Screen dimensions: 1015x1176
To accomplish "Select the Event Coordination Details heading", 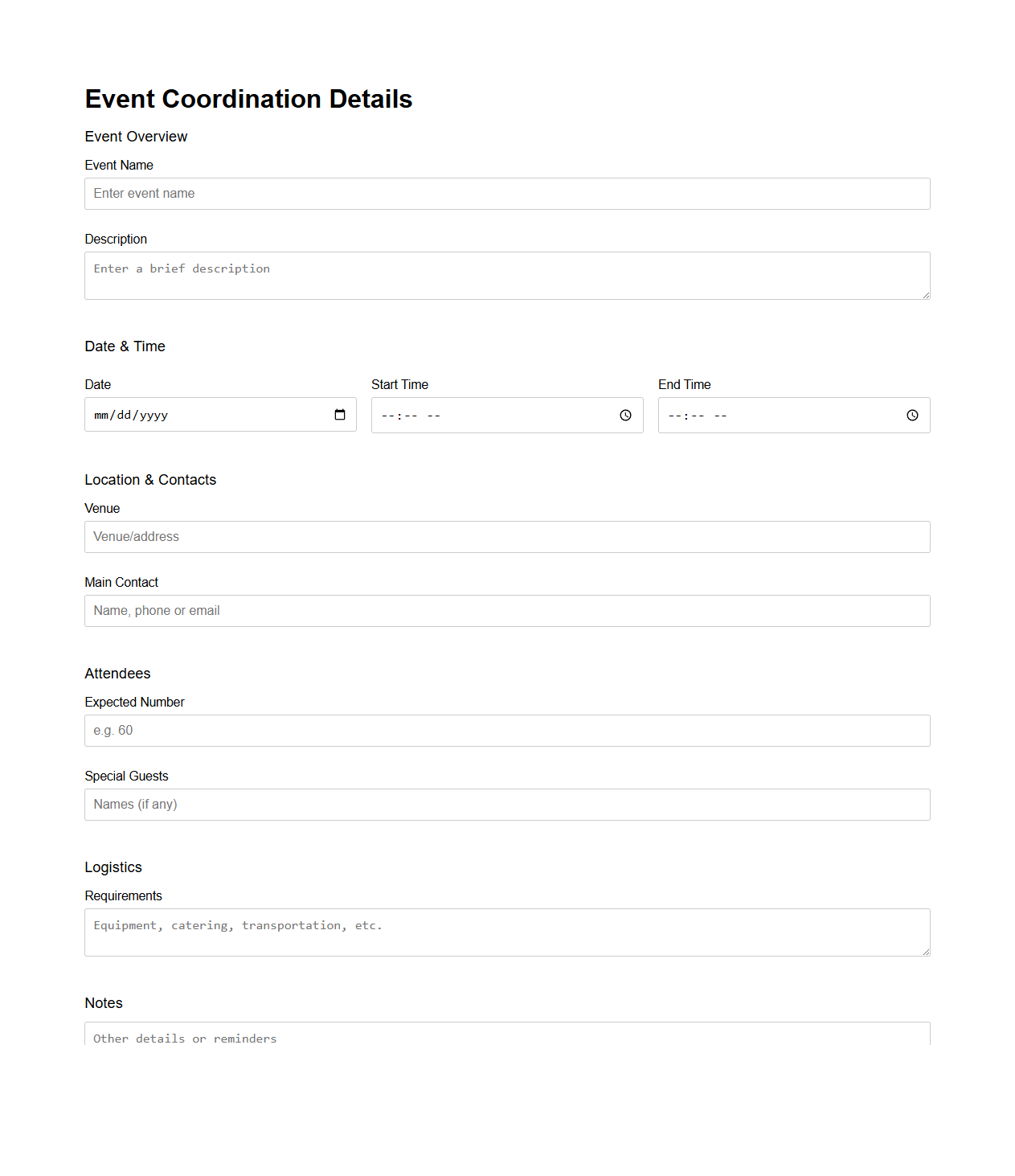I will pyautogui.click(x=248, y=98).
